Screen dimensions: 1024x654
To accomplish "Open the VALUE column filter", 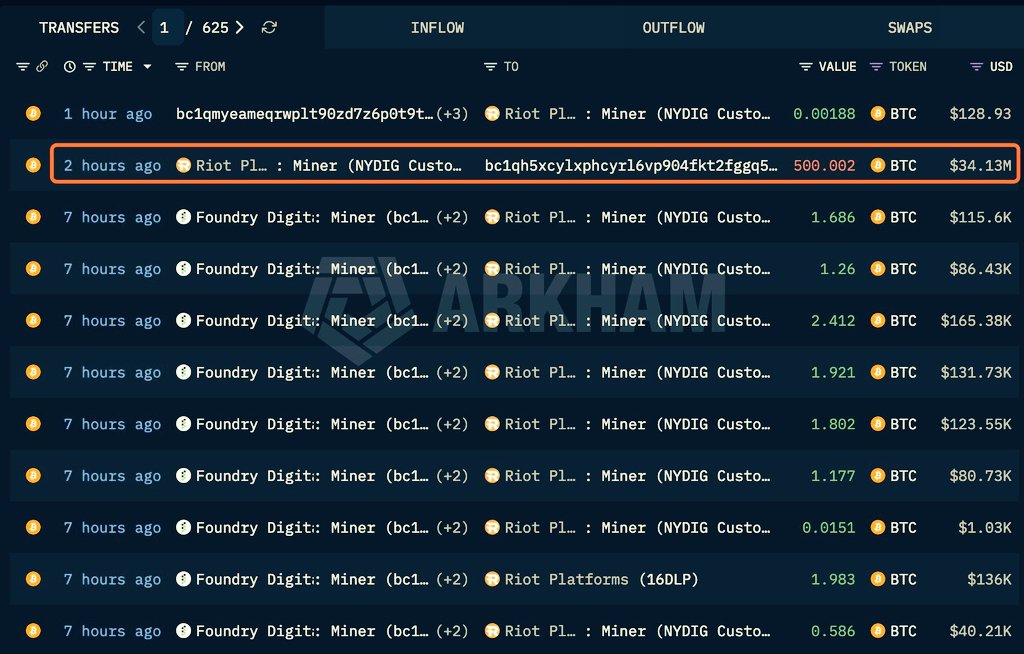I will click(x=806, y=67).
